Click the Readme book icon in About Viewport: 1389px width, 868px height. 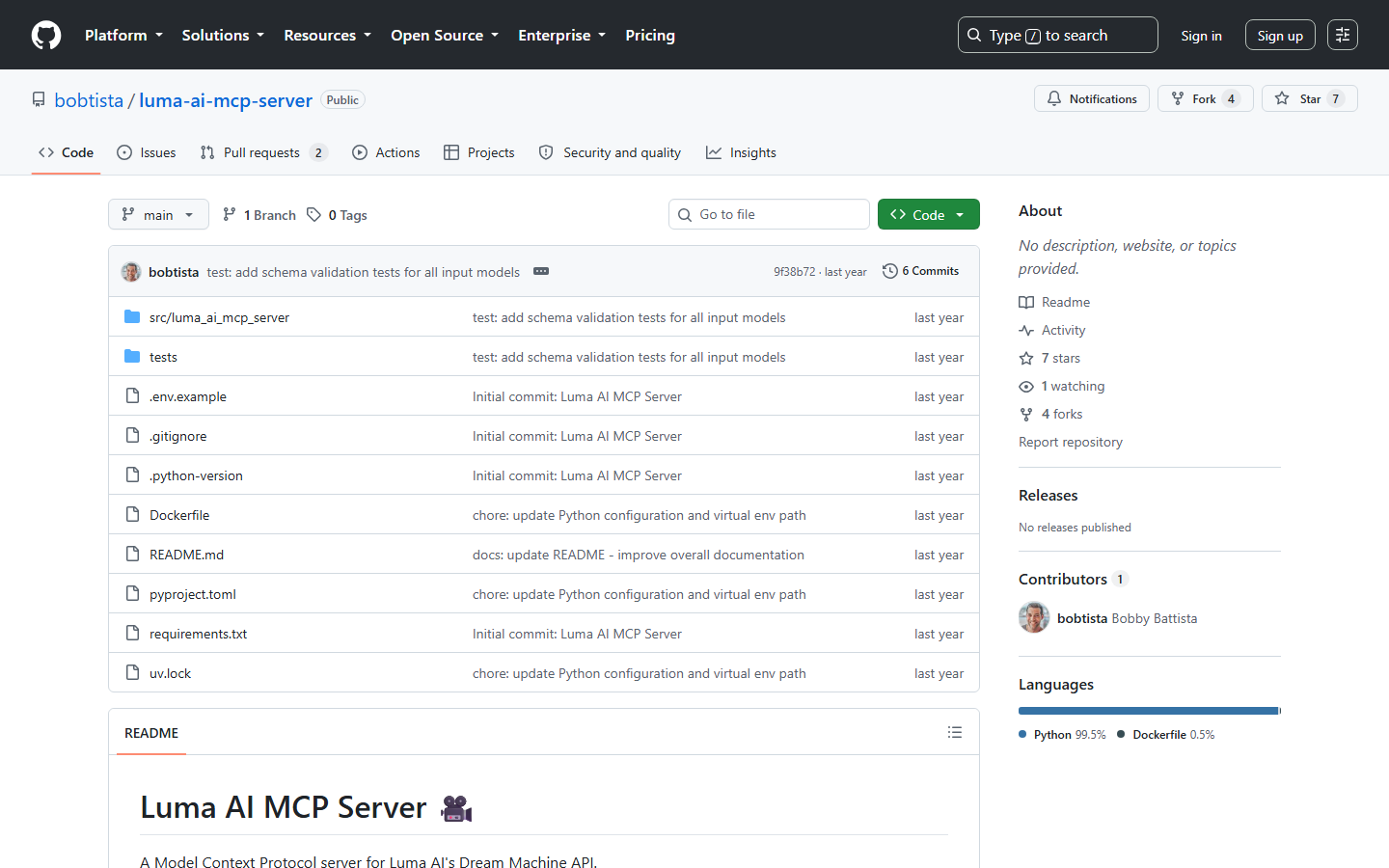coord(1026,302)
